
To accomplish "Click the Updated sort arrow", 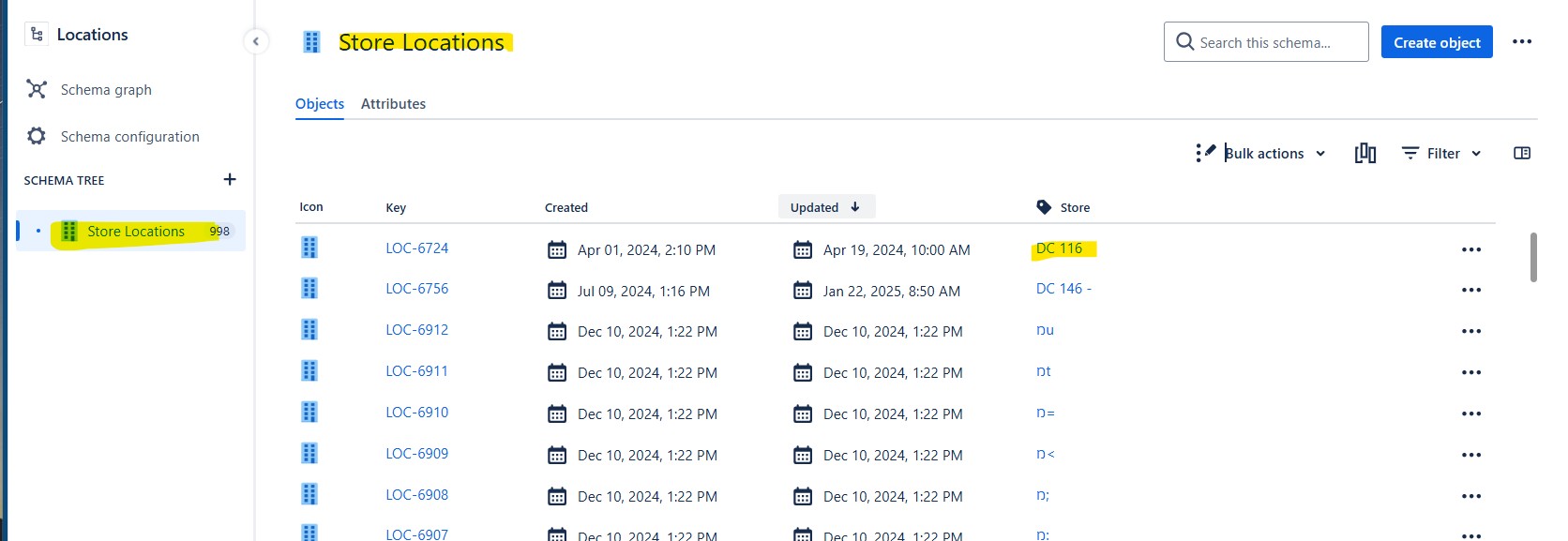I will click(855, 207).
